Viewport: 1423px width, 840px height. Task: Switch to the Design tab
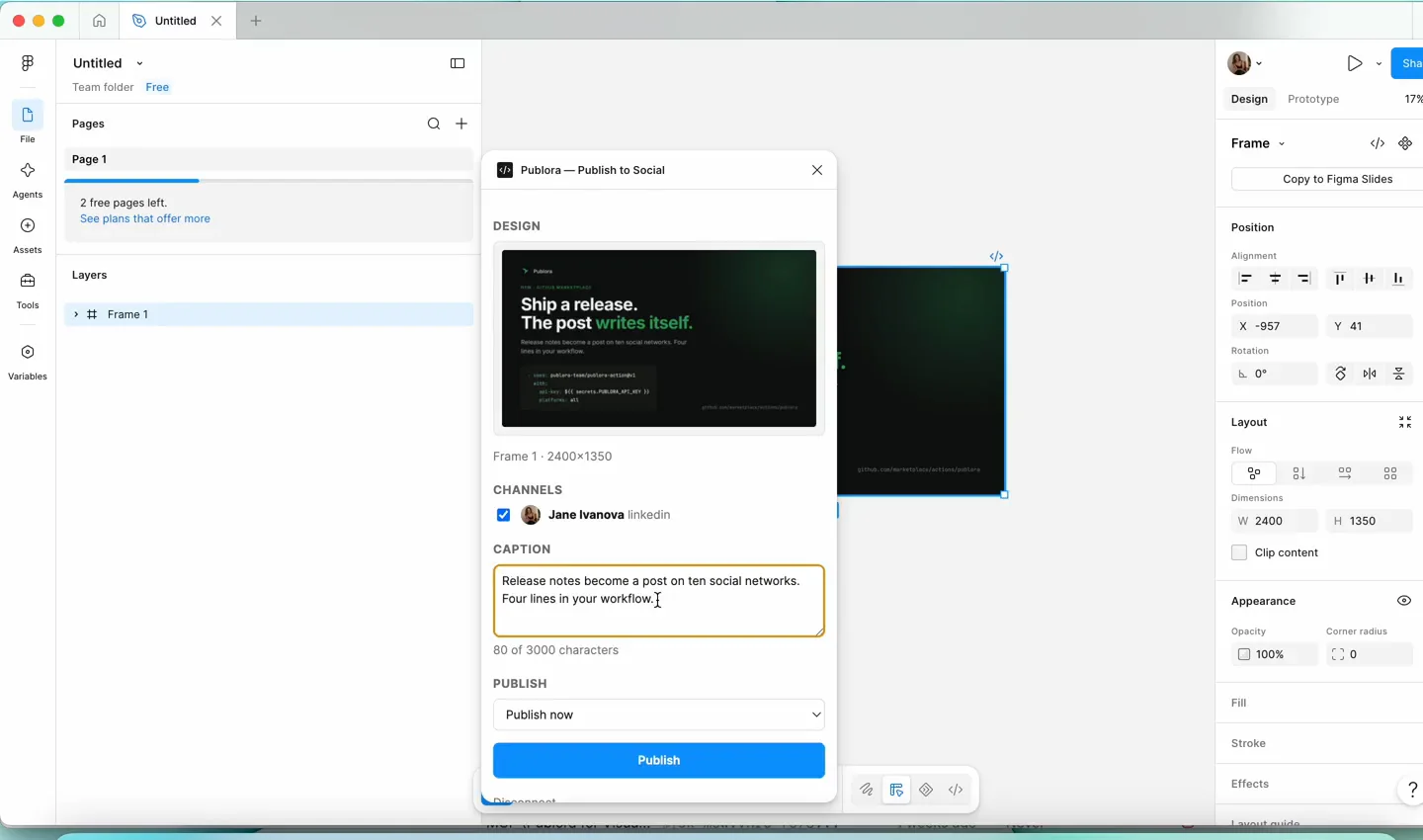1249,99
